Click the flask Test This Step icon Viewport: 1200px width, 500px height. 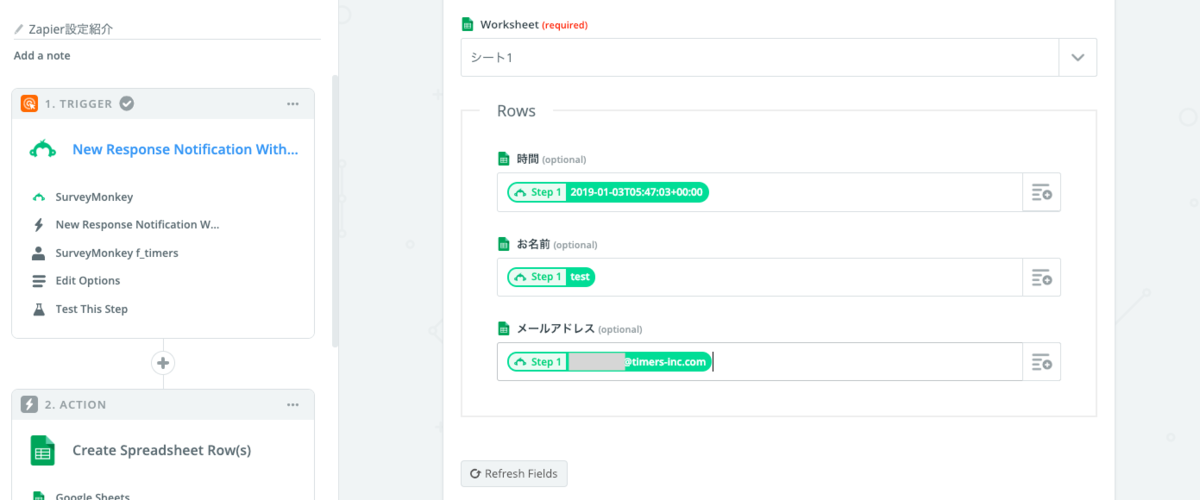[39, 309]
